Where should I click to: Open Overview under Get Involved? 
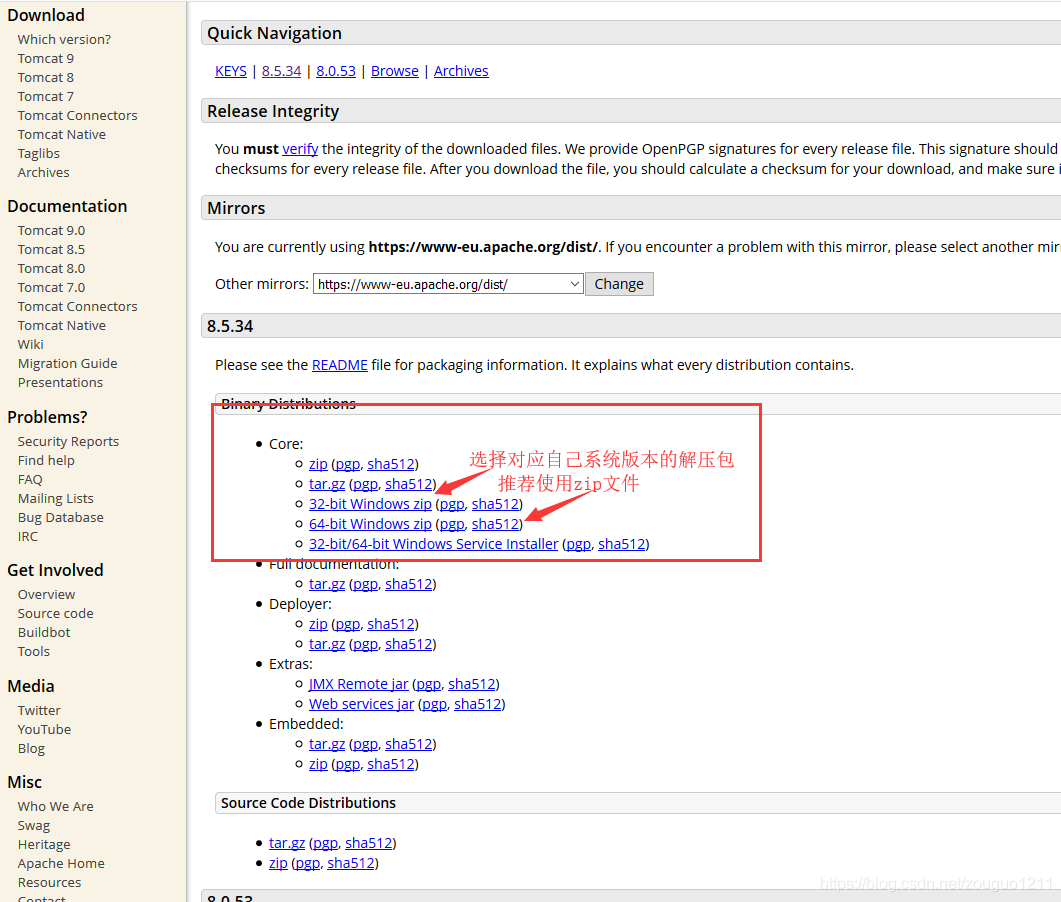tap(46, 594)
